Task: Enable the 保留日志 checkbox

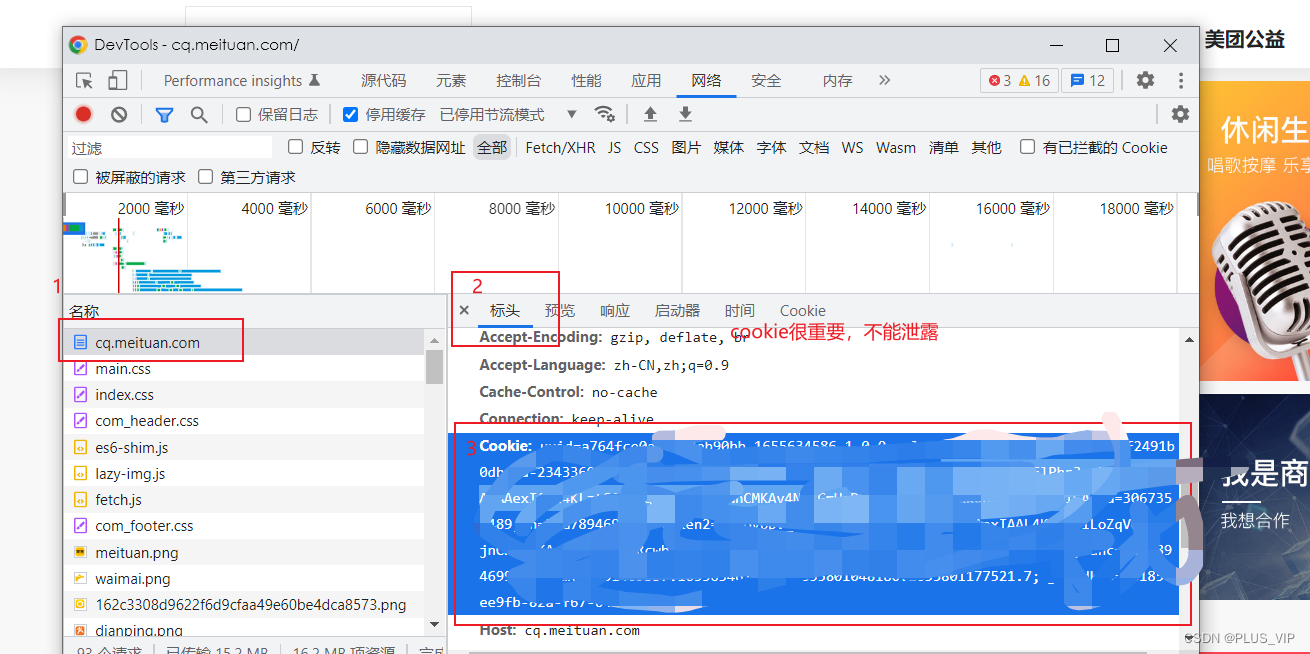Action: coord(243,114)
